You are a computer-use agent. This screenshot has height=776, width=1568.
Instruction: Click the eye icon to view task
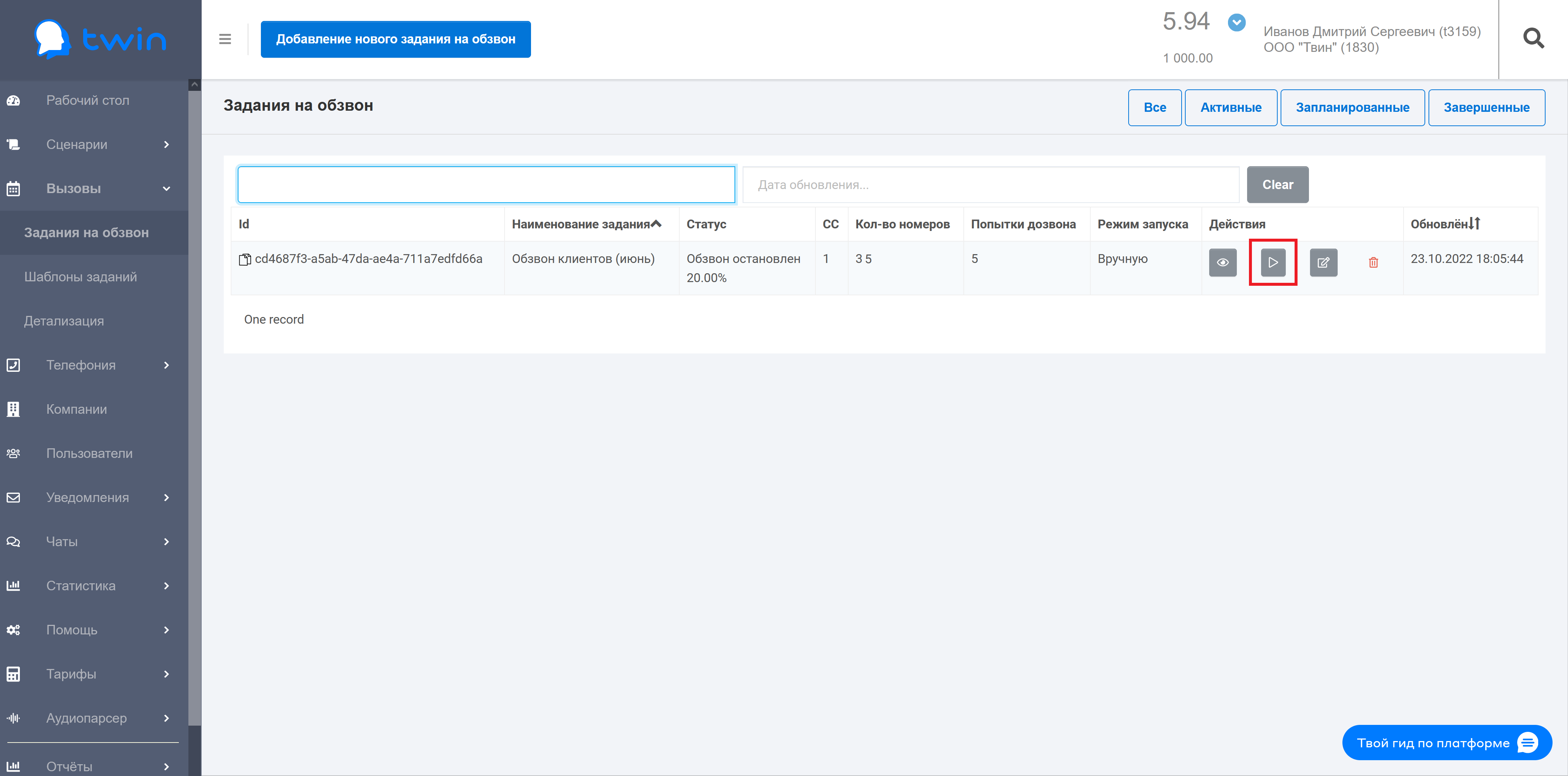(1222, 263)
